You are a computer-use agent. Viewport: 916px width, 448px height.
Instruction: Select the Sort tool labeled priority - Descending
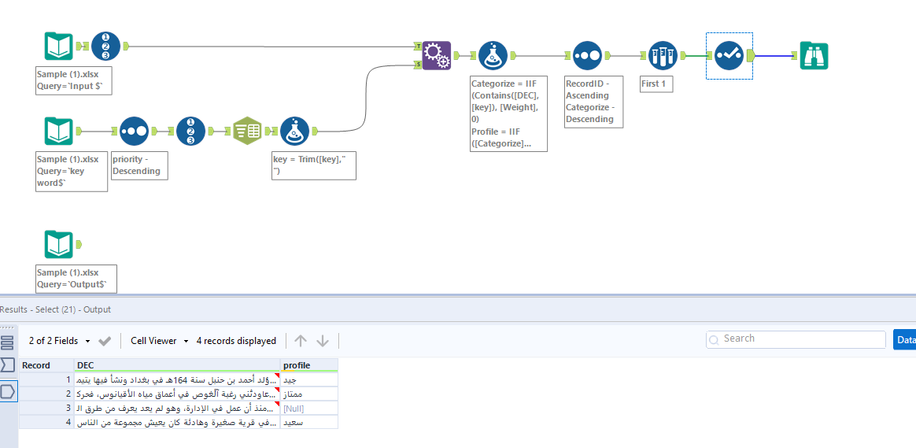134,131
